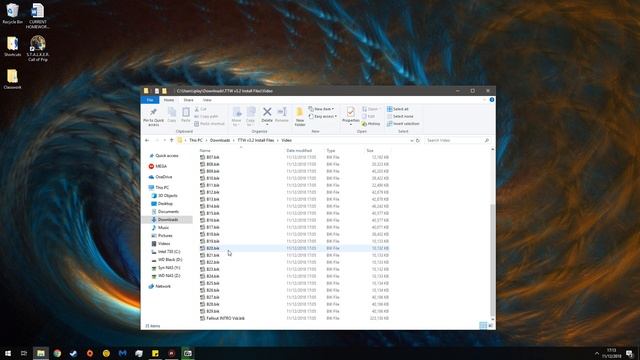Switch to details view layout icon
This screenshot has height=360, width=640.
pyautogui.click(x=483, y=325)
